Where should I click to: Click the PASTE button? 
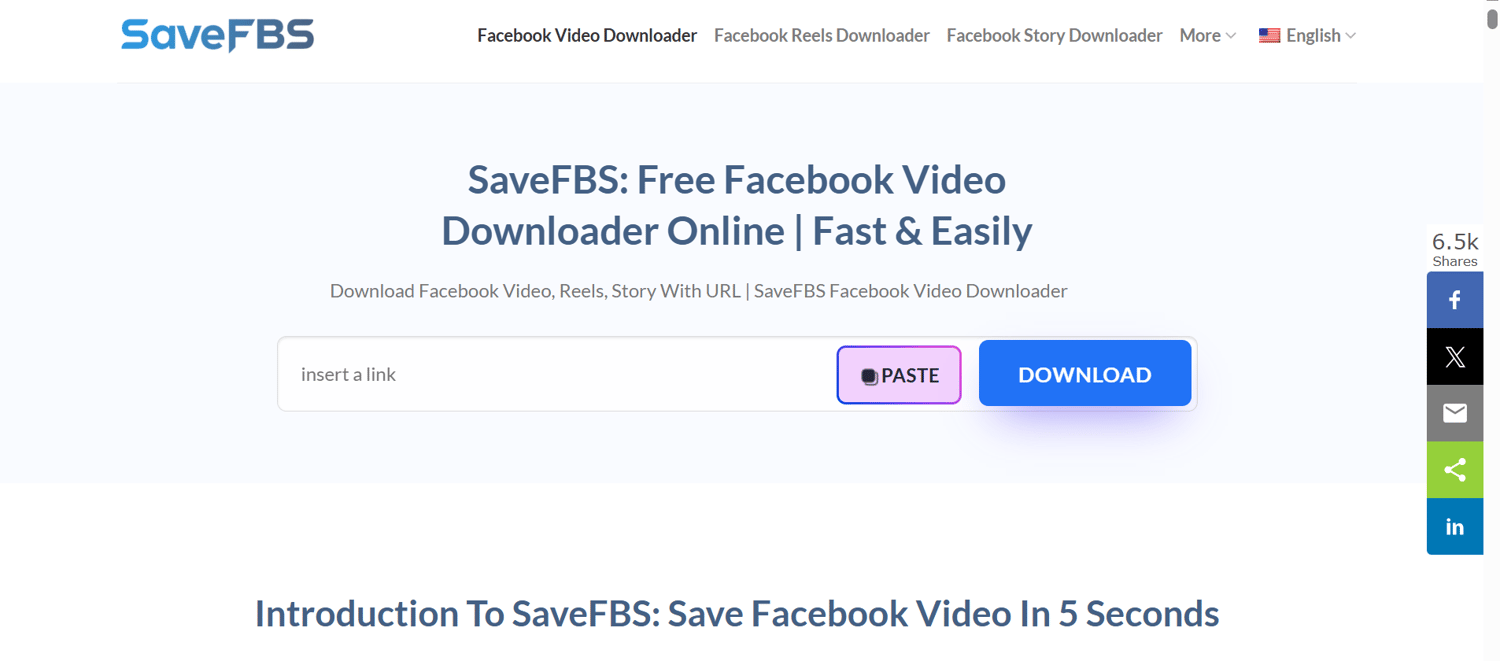point(899,375)
